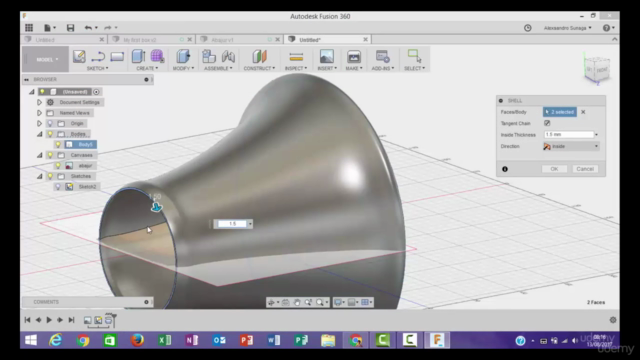Image resolution: width=640 pixels, height=360 pixels.
Task: Open the CONSTRUCT menu
Action: click(x=259, y=68)
